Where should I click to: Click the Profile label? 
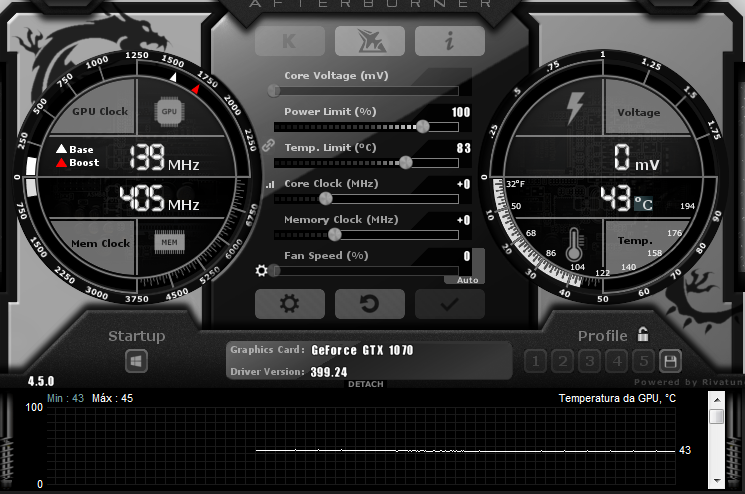[602, 336]
